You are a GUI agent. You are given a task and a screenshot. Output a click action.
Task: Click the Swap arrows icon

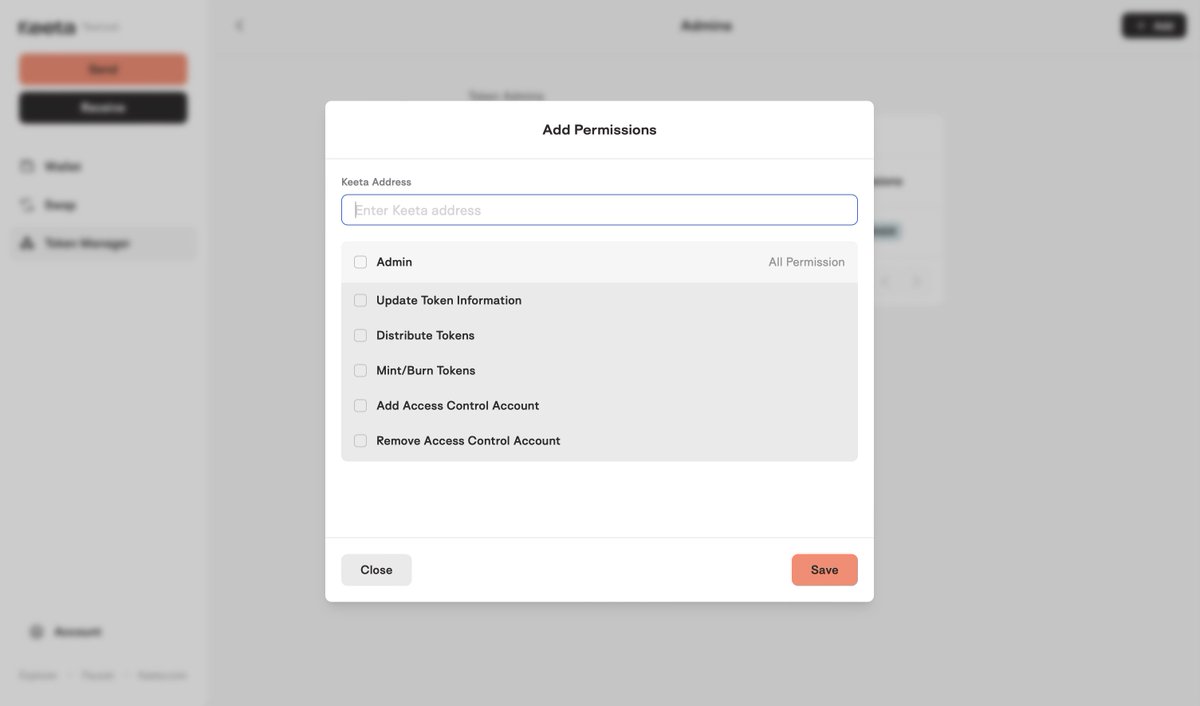(x=27, y=204)
